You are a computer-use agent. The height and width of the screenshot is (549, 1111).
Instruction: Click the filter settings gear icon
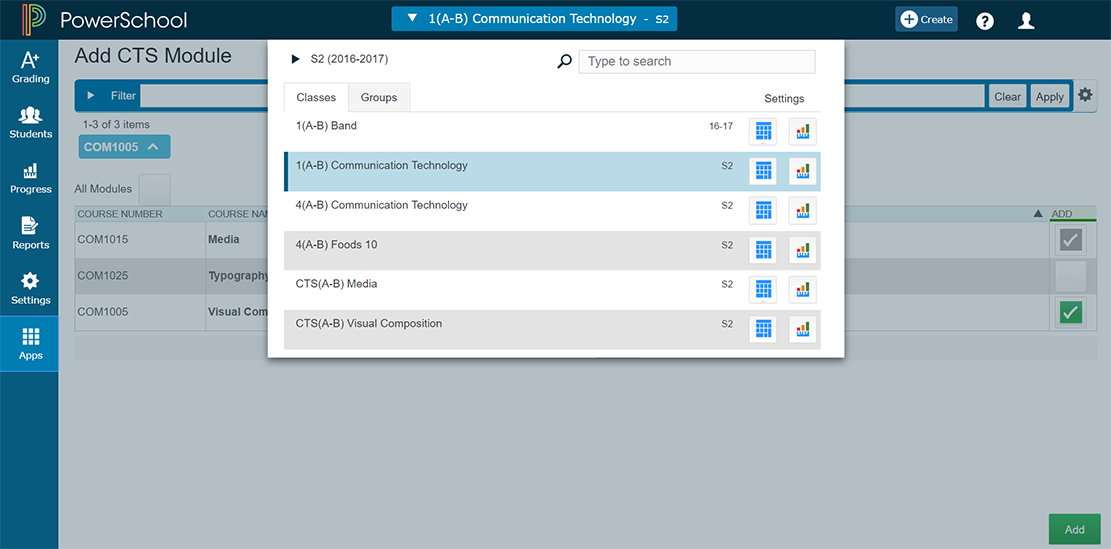pos(1086,95)
